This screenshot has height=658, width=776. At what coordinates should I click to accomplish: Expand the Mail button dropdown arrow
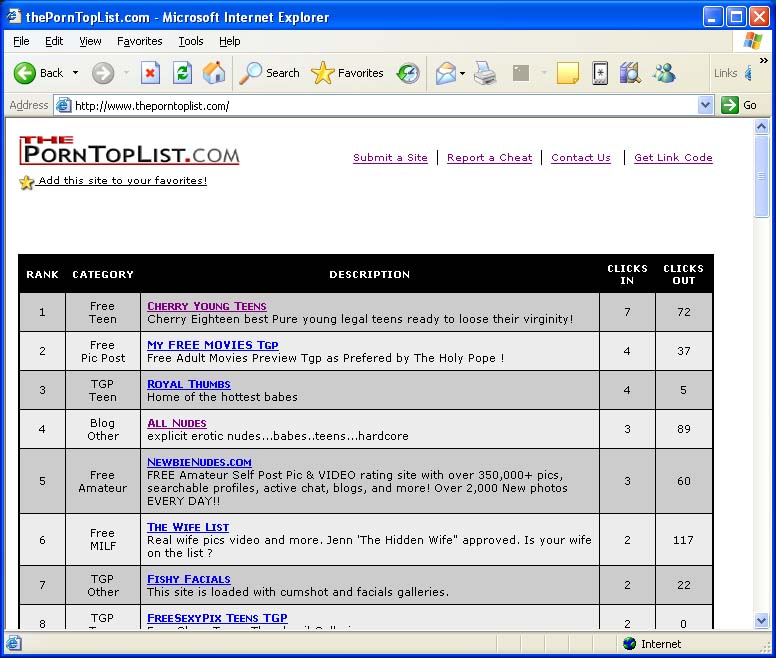point(462,73)
